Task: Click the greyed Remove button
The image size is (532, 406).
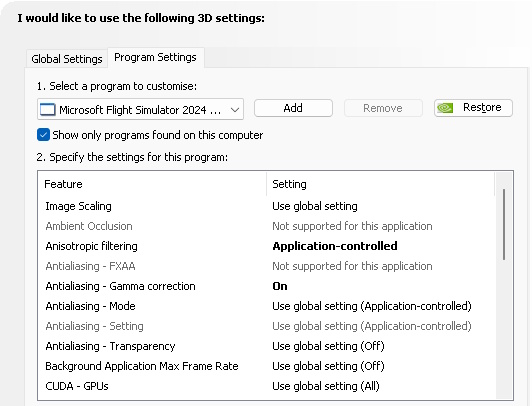Action: pos(383,108)
